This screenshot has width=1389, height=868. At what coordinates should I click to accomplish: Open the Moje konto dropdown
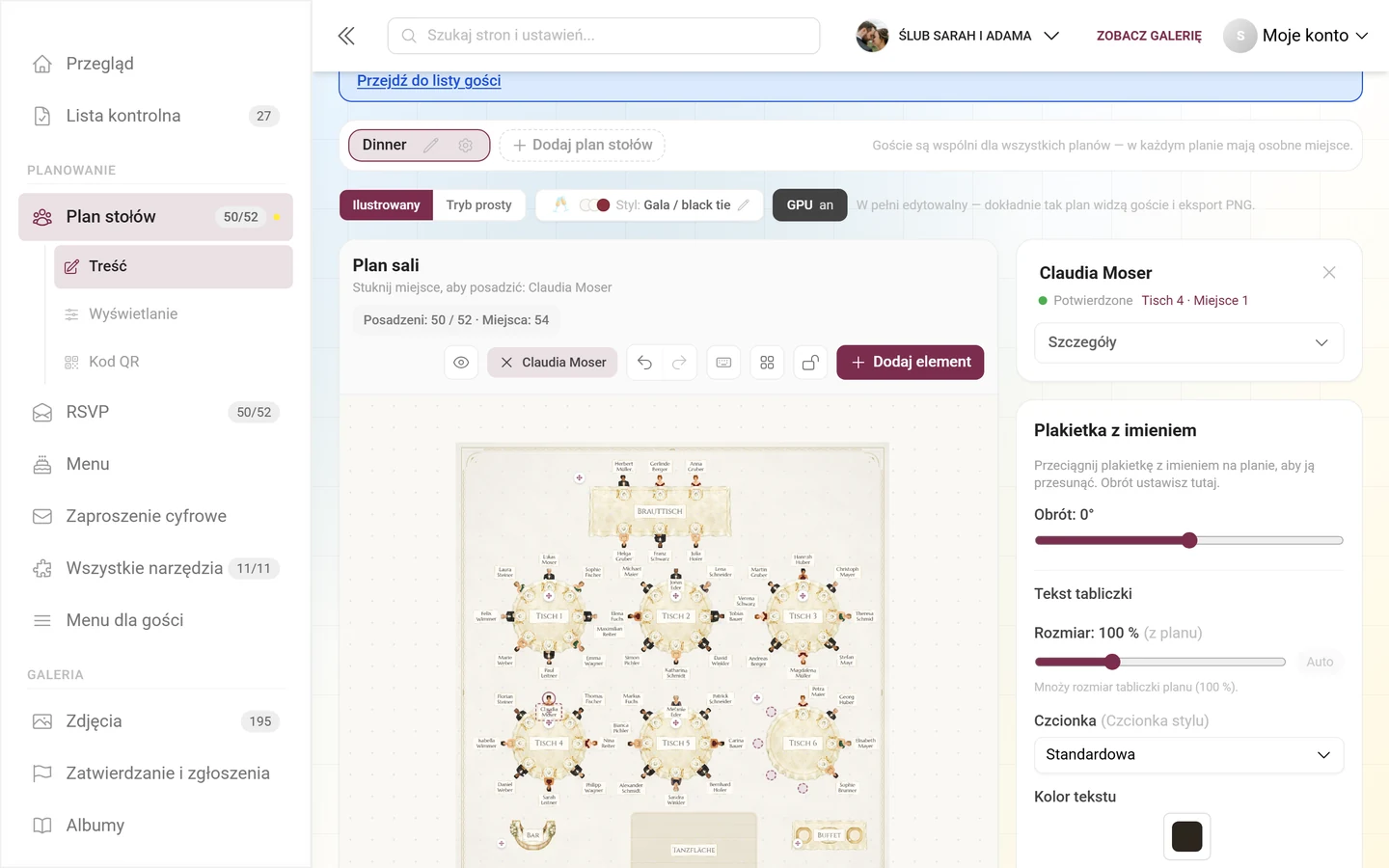(x=1296, y=36)
